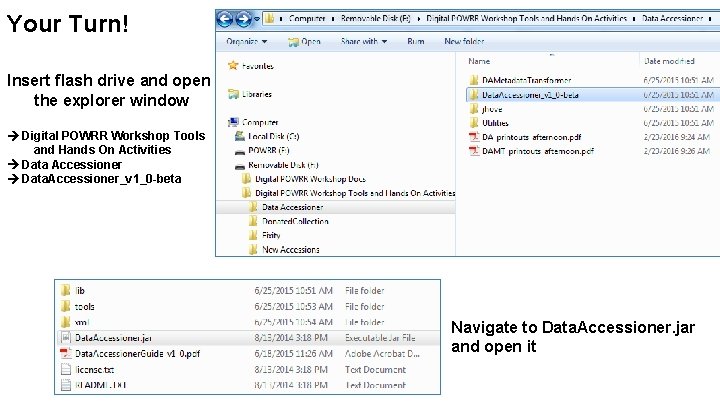Select license.txt file icon
The height and width of the screenshot is (405, 720).
tap(66, 369)
